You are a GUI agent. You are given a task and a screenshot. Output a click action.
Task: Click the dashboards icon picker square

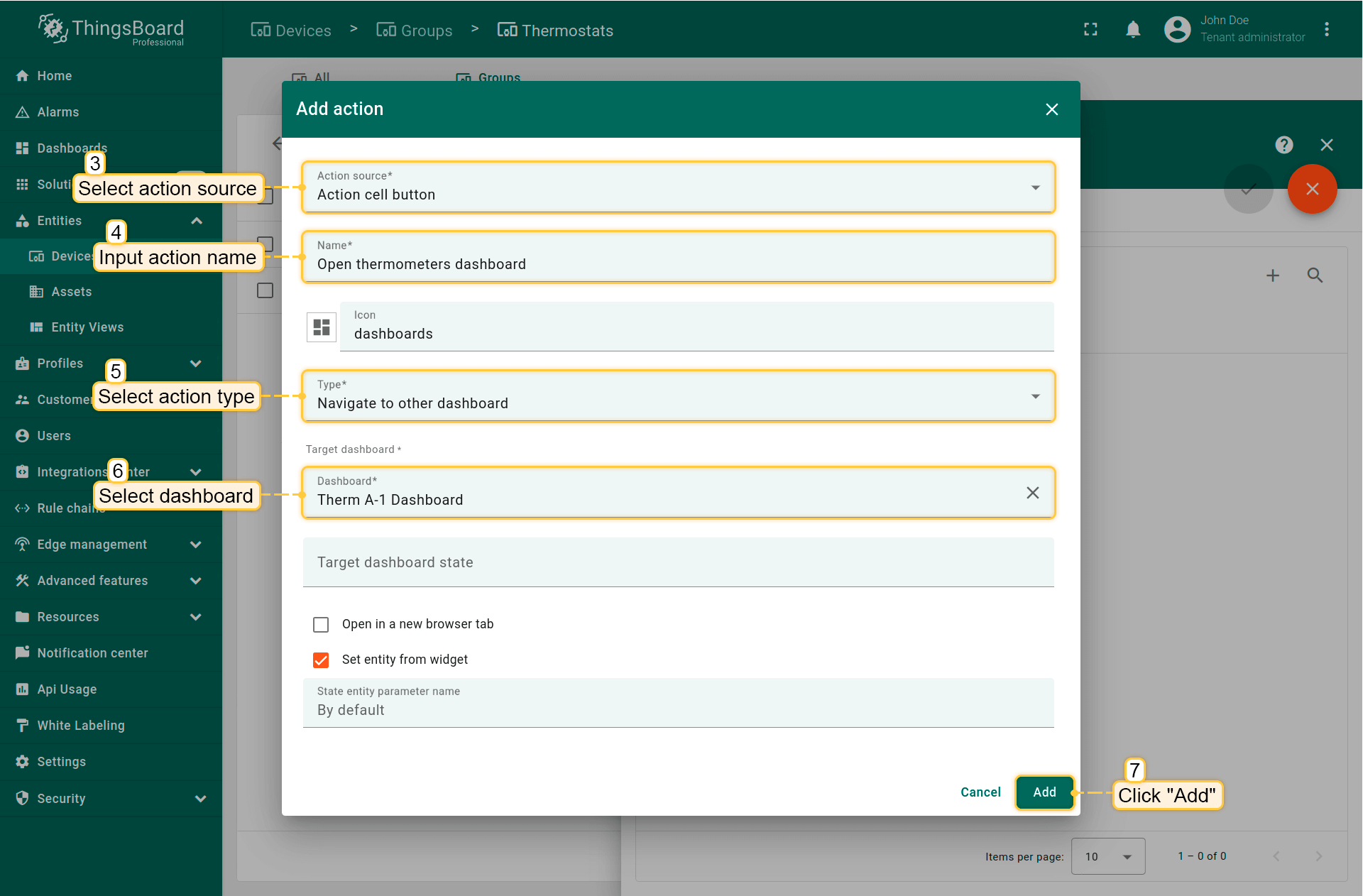pyautogui.click(x=321, y=327)
